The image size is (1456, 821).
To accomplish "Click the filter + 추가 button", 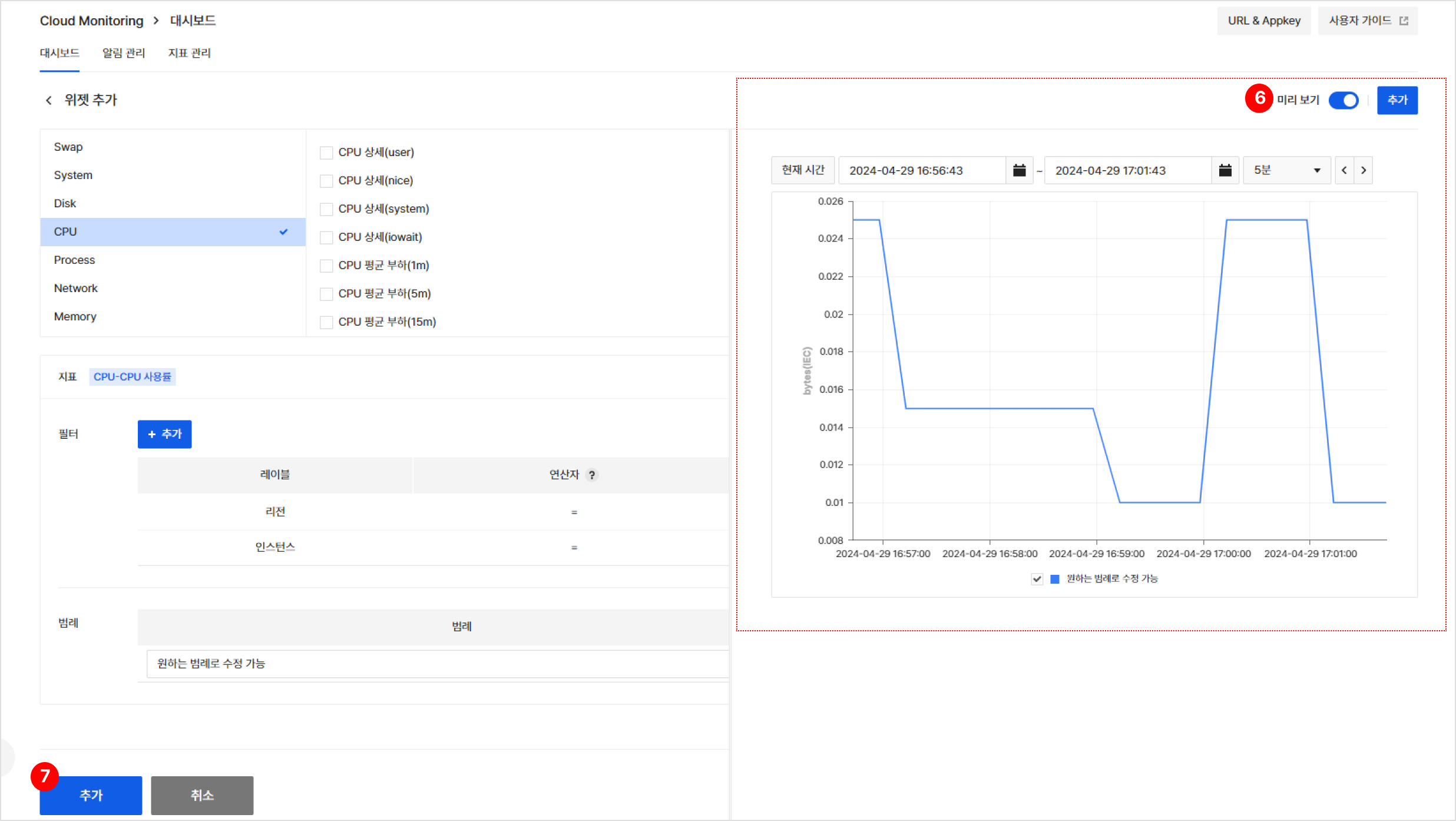I will coord(164,434).
